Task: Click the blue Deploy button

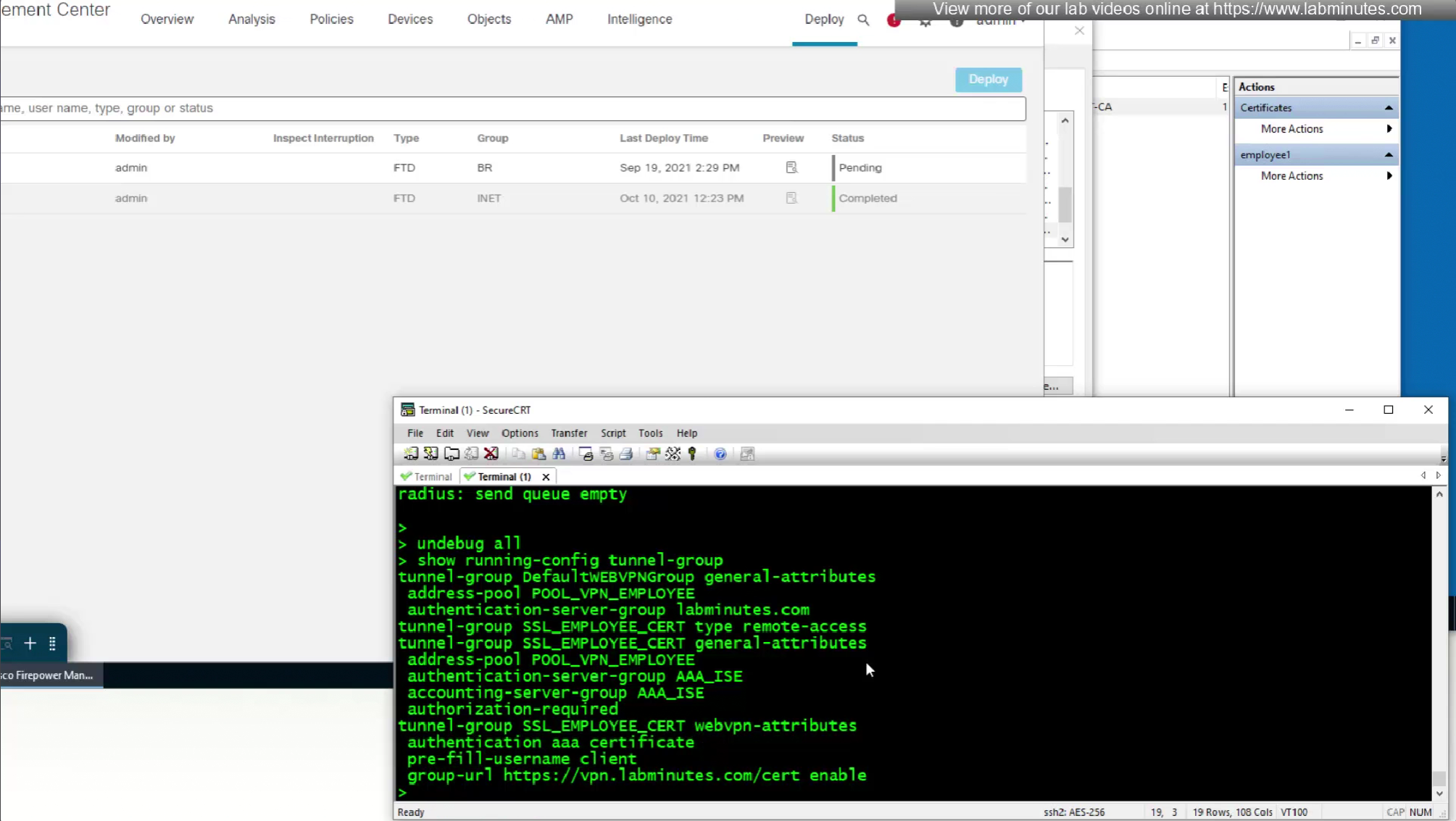Action: (988, 80)
